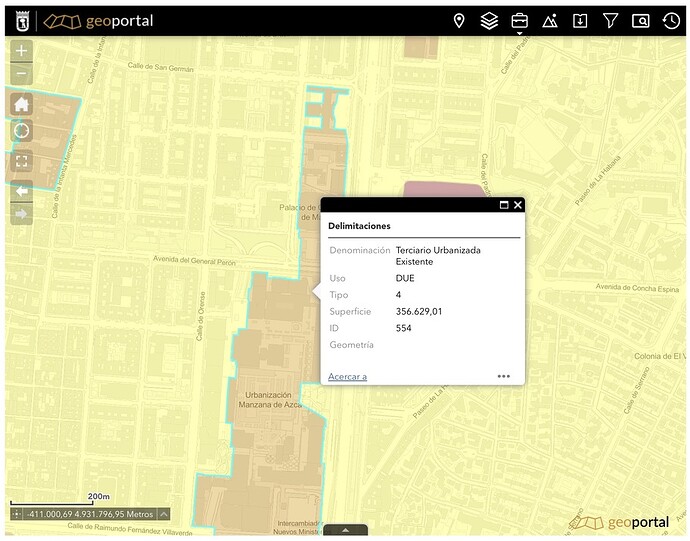Viewport: 690px width, 541px height.
Task: Click the my location circle button
Action: point(21,131)
